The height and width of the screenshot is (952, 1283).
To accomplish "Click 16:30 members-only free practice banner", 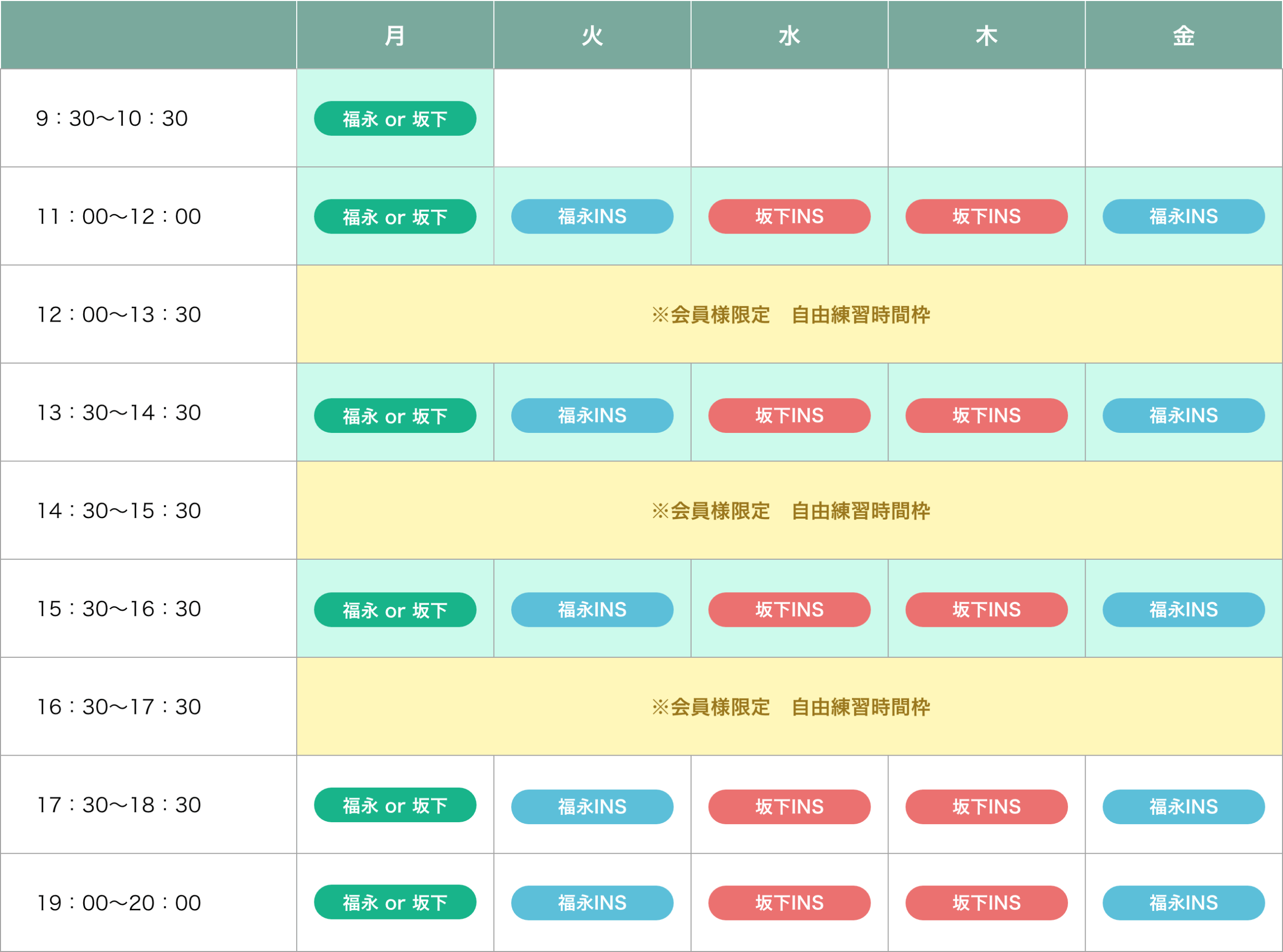I will (790, 707).
